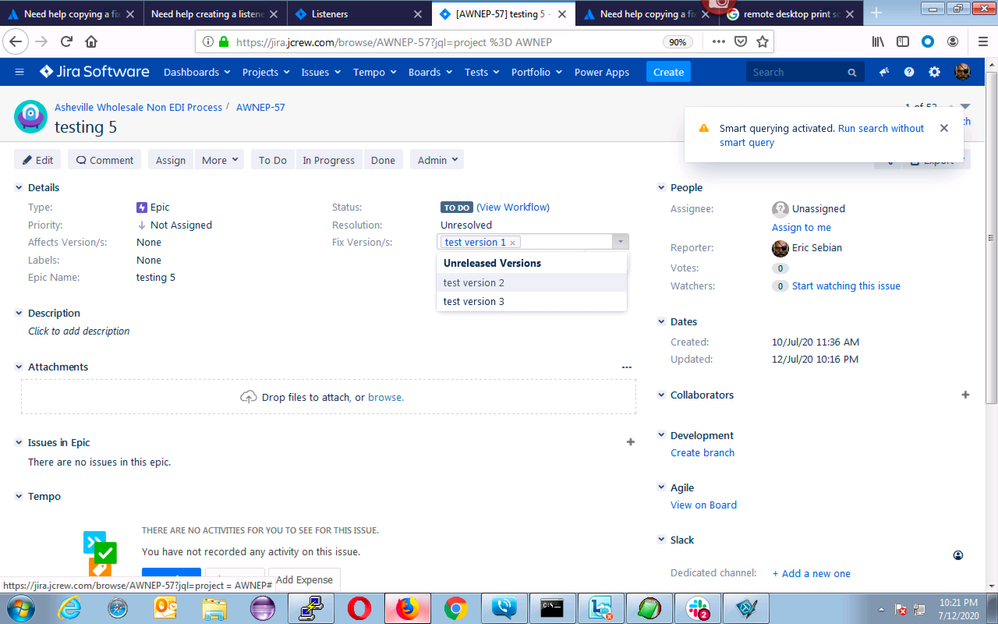Image resolution: width=998 pixels, height=624 pixels.
Task: Click the Jira Software logo
Action: (x=94, y=72)
